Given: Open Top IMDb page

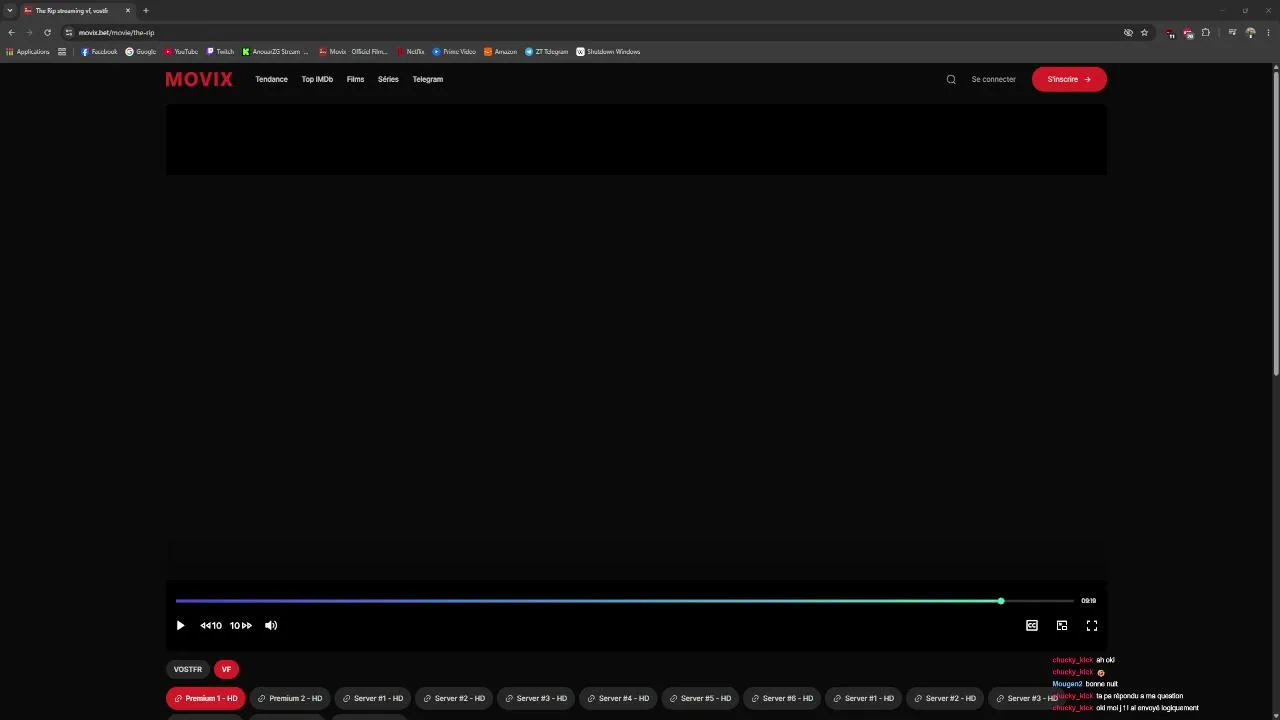Looking at the screenshot, I should pyautogui.click(x=317, y=79).
